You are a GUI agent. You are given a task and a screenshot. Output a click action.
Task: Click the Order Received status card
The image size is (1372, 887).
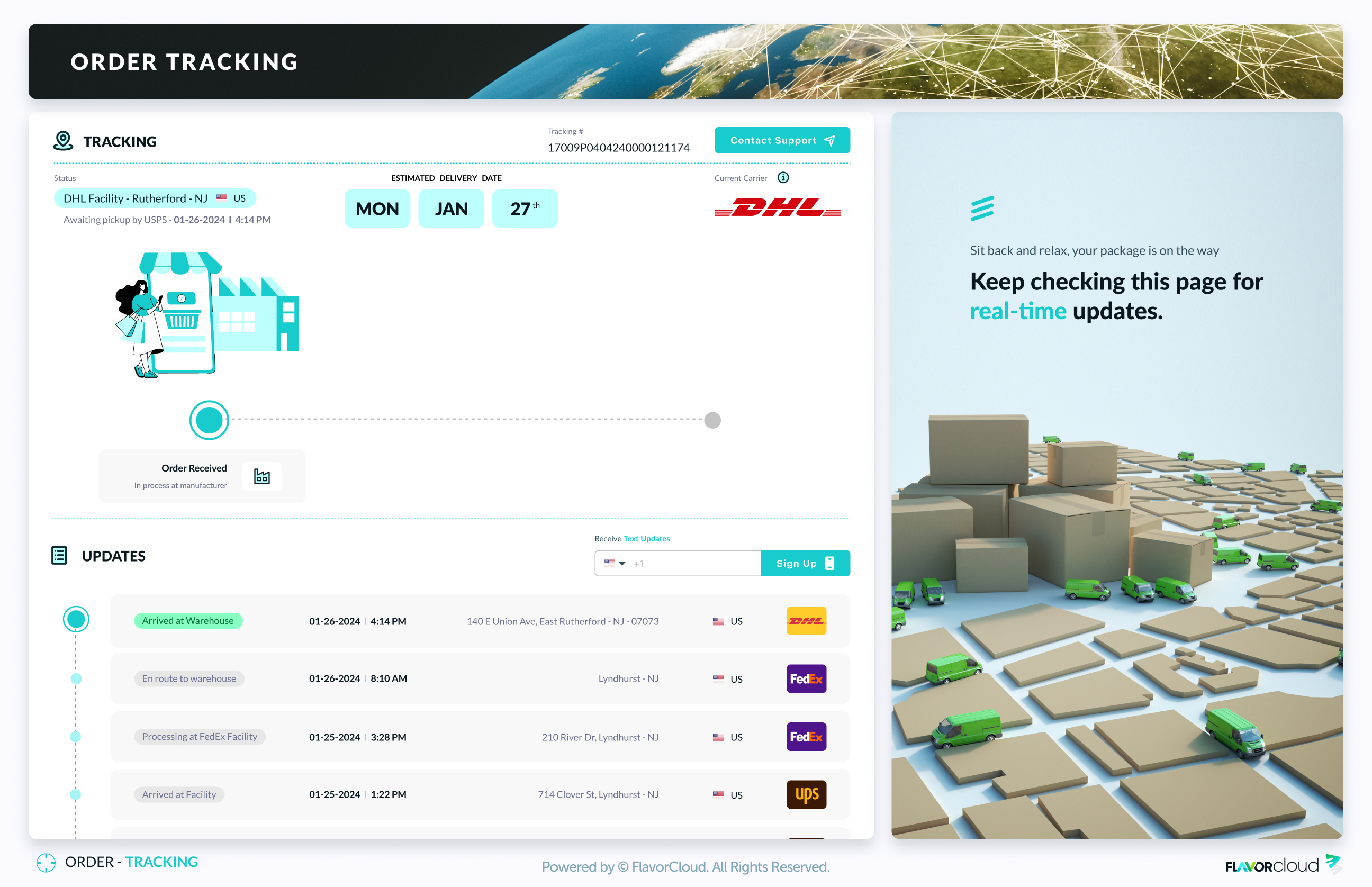(x=202, y=476)
